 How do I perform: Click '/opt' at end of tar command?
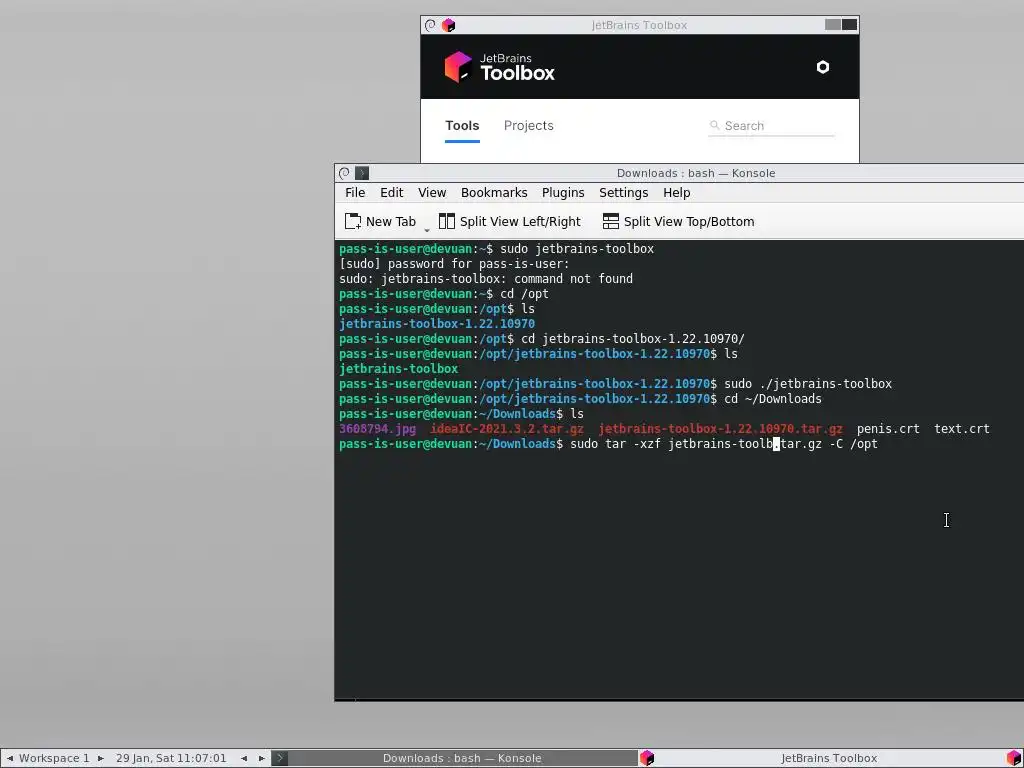point(864,444)
